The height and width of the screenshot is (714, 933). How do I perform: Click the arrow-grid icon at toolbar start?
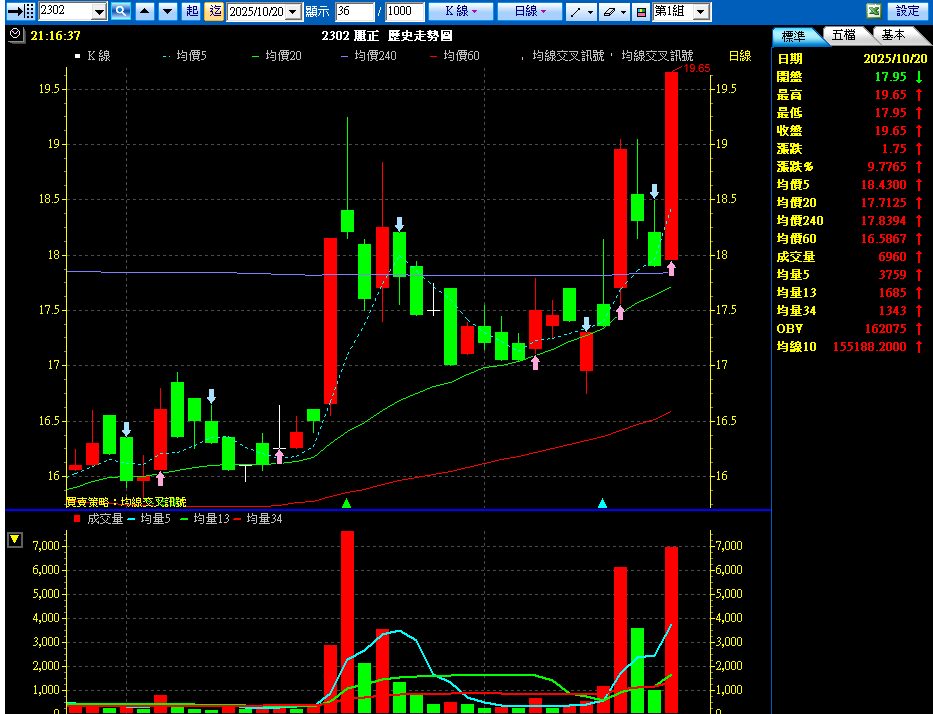tap(21, 11)
